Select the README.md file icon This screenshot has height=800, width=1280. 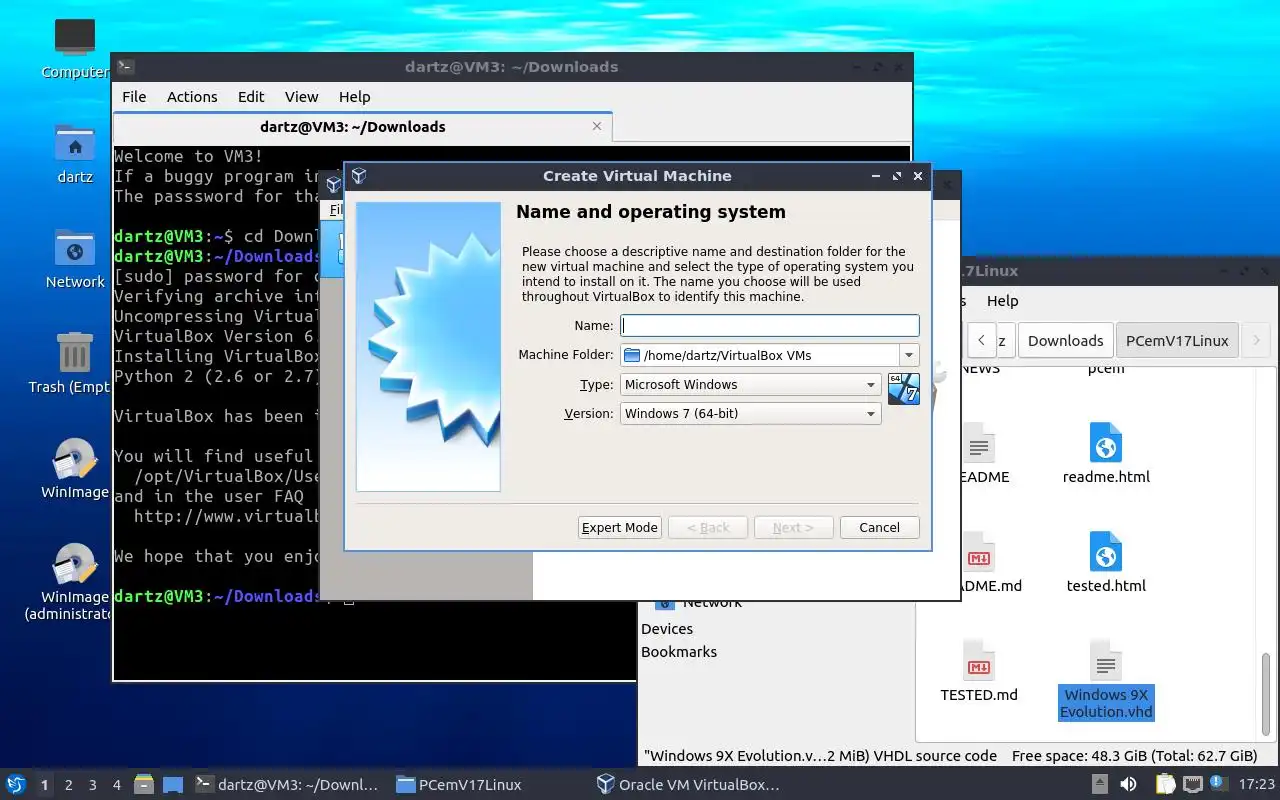tap(979, 552)
